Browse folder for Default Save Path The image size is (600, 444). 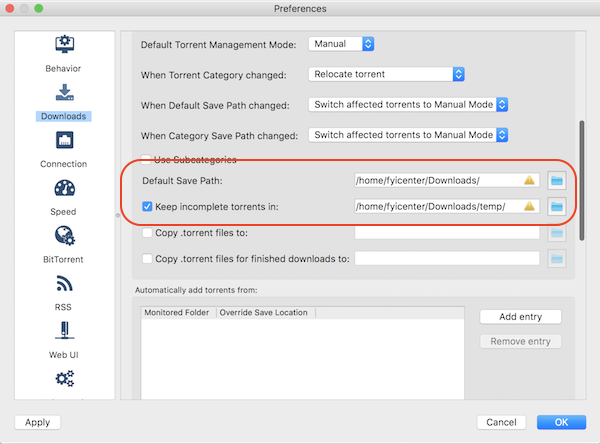pyautogui.click(x=556, y=181)
